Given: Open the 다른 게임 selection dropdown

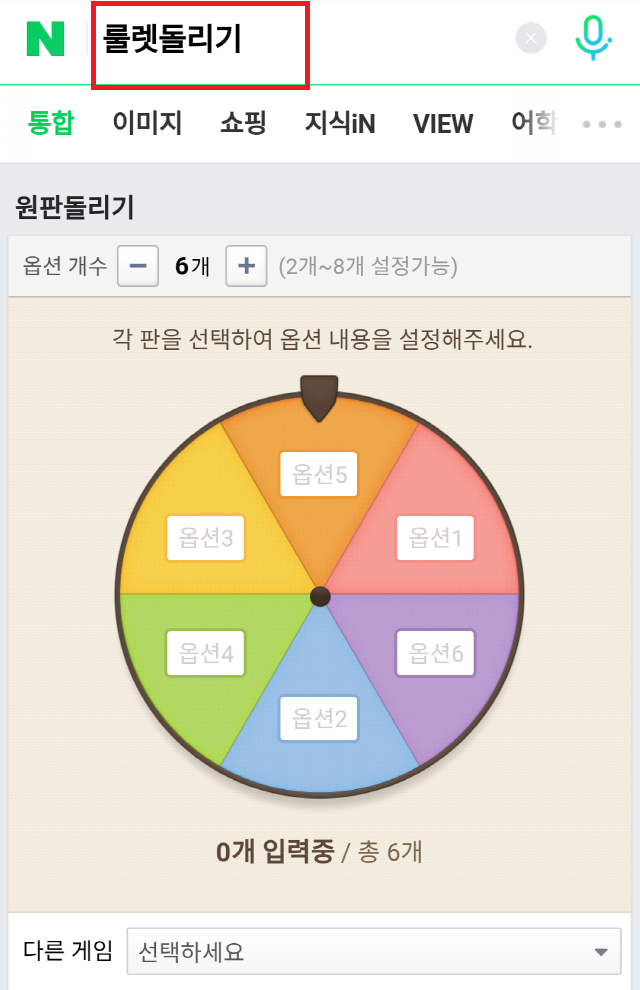Looking at the screenshot, I should [370, 951].
